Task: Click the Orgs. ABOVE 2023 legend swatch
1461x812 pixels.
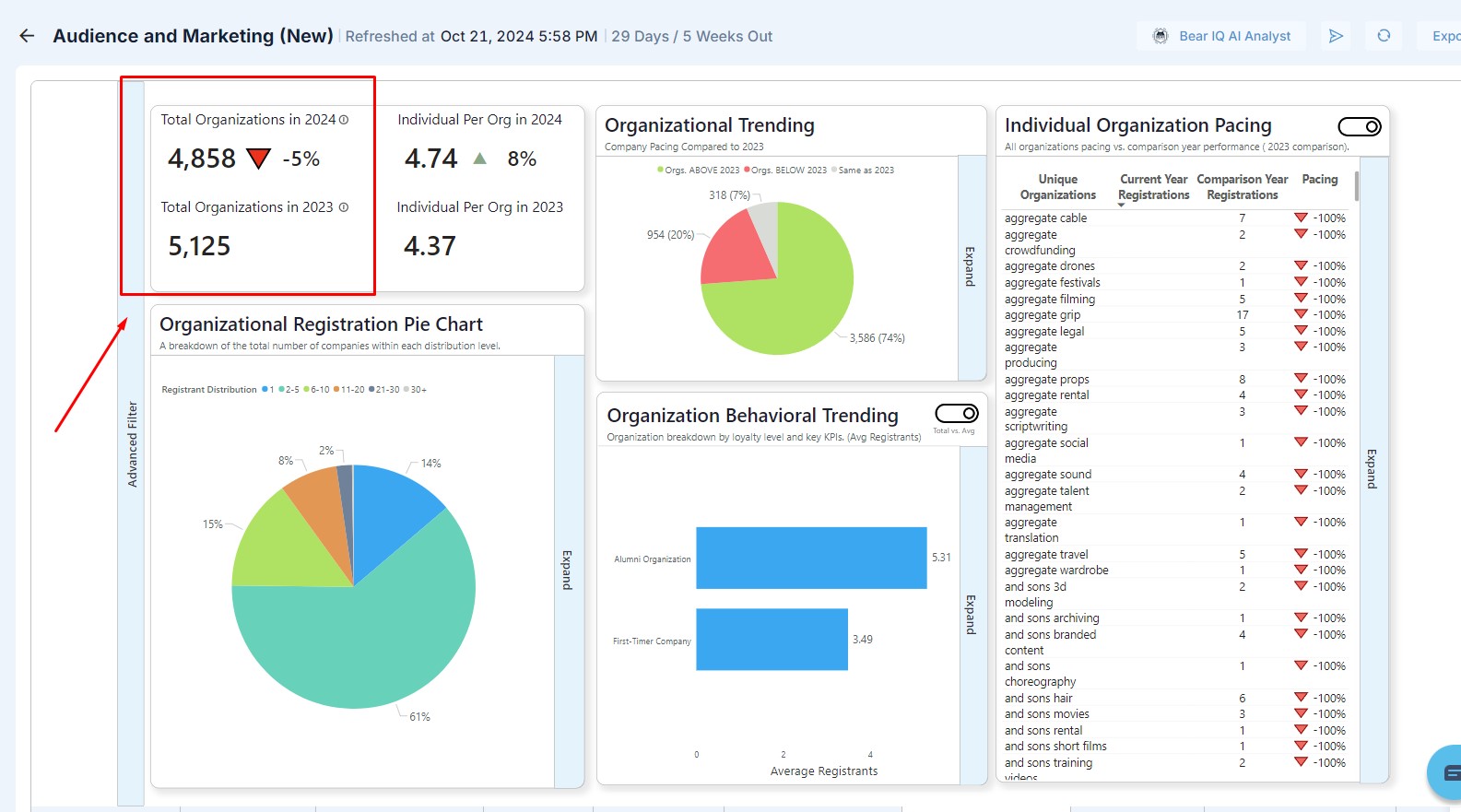Action: (660, 170)
